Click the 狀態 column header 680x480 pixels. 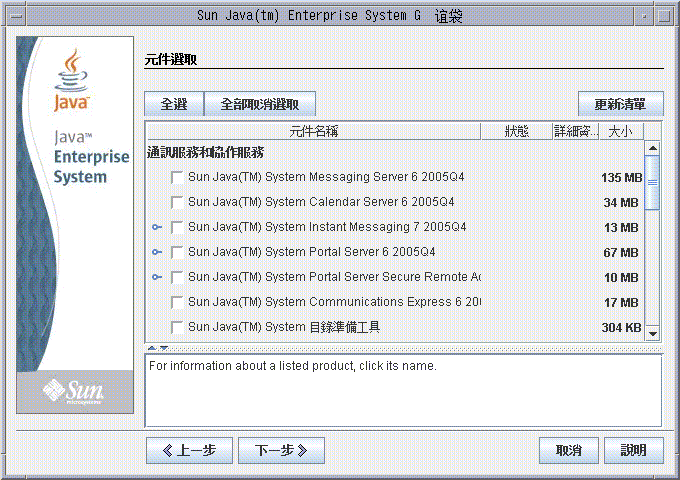point(517,131)
